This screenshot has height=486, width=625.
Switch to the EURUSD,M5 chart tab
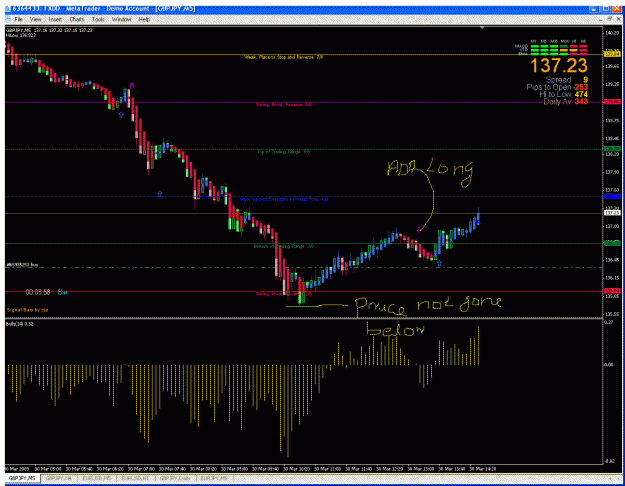tap(97, 478)
